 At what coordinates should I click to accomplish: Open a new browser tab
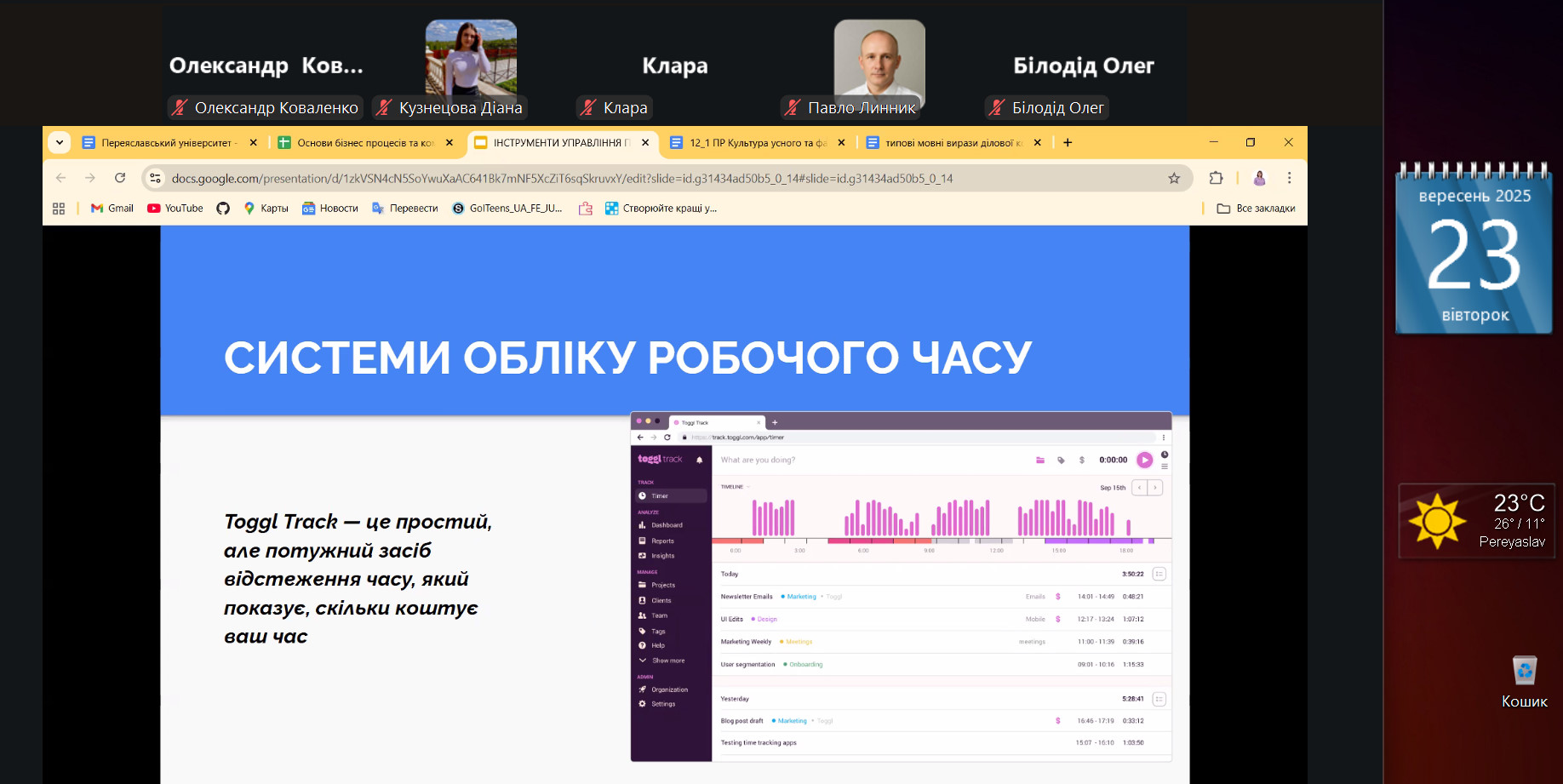(x=1068, y=142)
